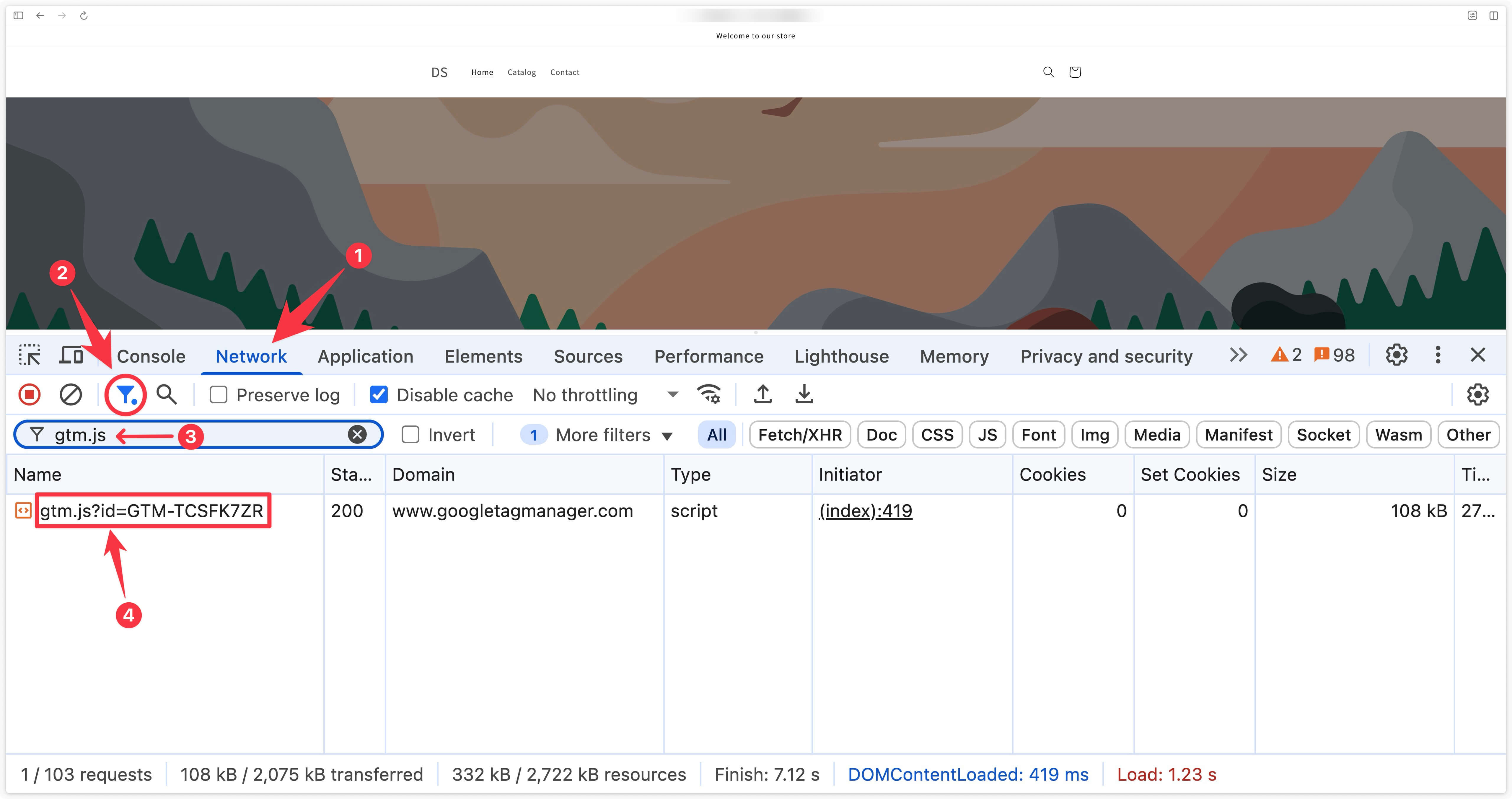Switch to the Sources tab
This screenshot has height=799, width=1512.
588,356
